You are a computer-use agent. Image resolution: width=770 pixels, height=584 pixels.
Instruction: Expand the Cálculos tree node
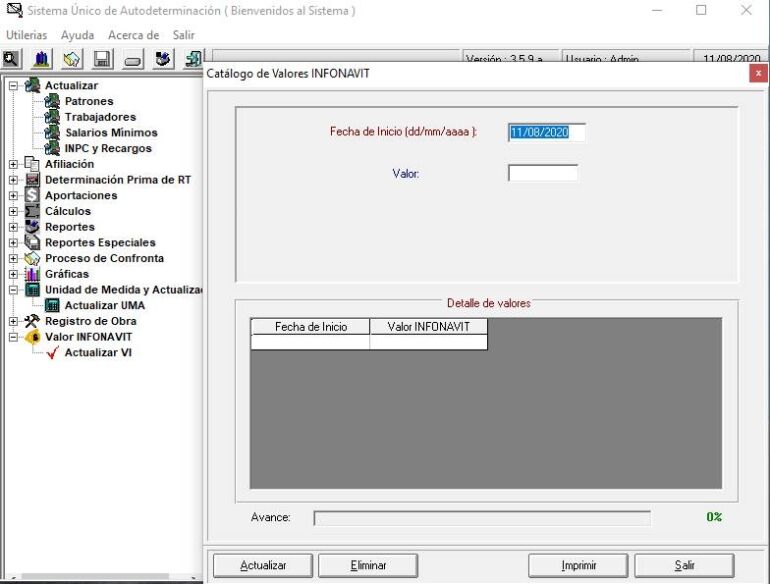[x=13, y=211]
